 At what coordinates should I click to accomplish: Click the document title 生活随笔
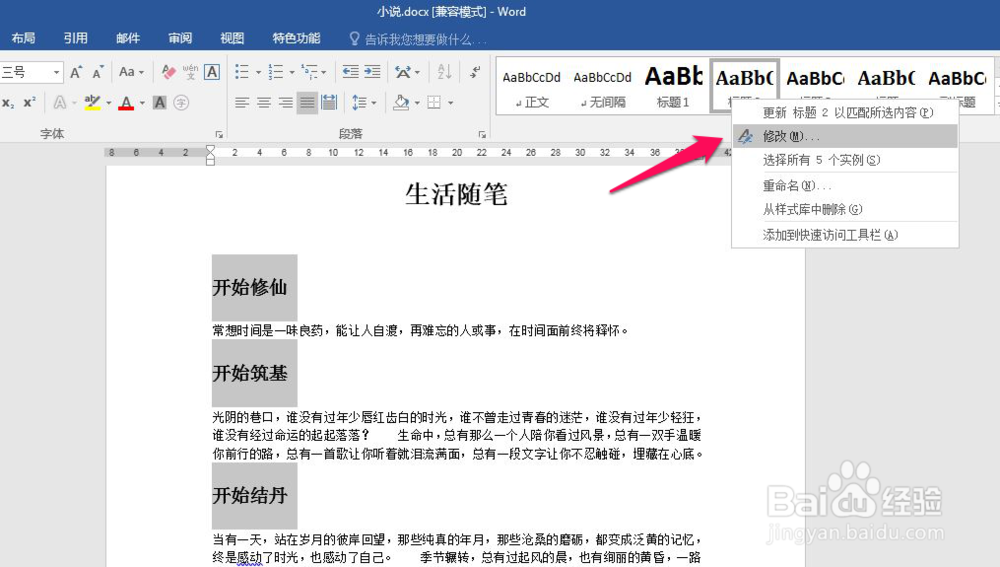456,194
